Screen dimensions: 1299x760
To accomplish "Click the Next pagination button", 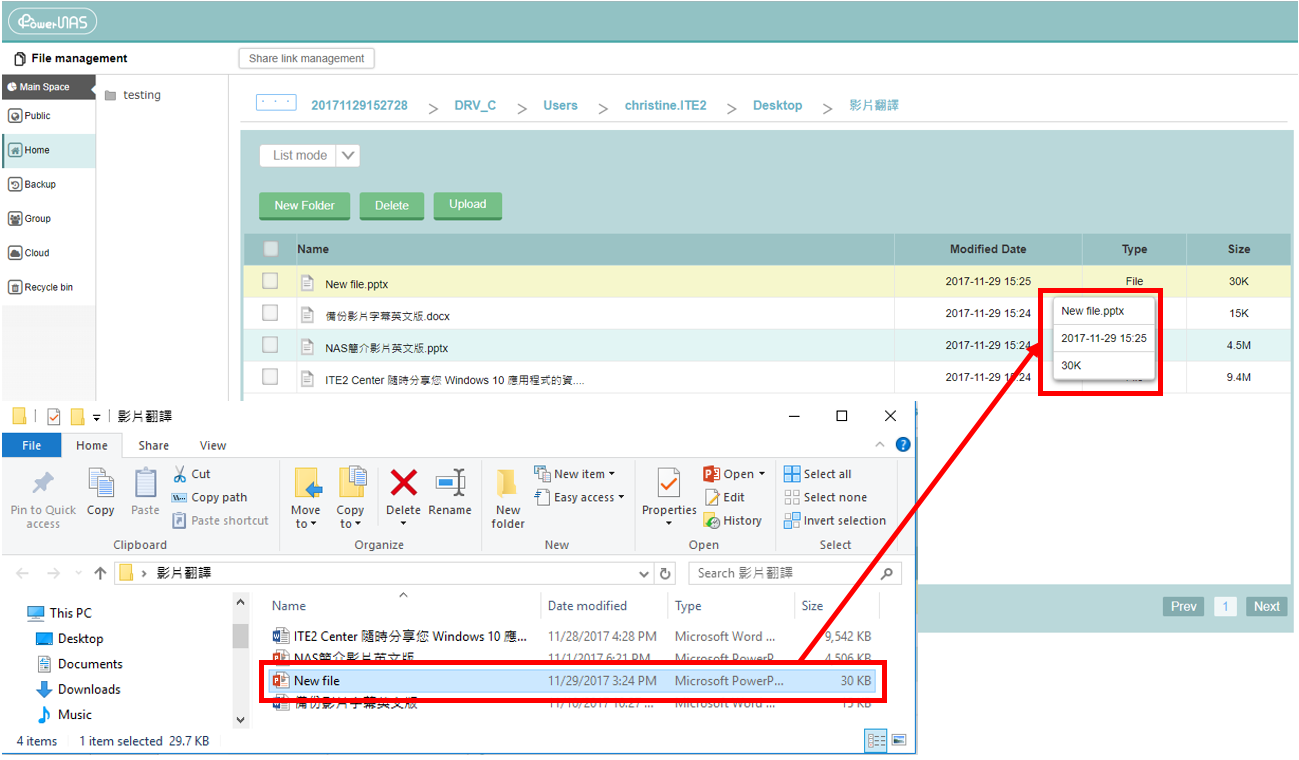I will (x=1266, y=606).
